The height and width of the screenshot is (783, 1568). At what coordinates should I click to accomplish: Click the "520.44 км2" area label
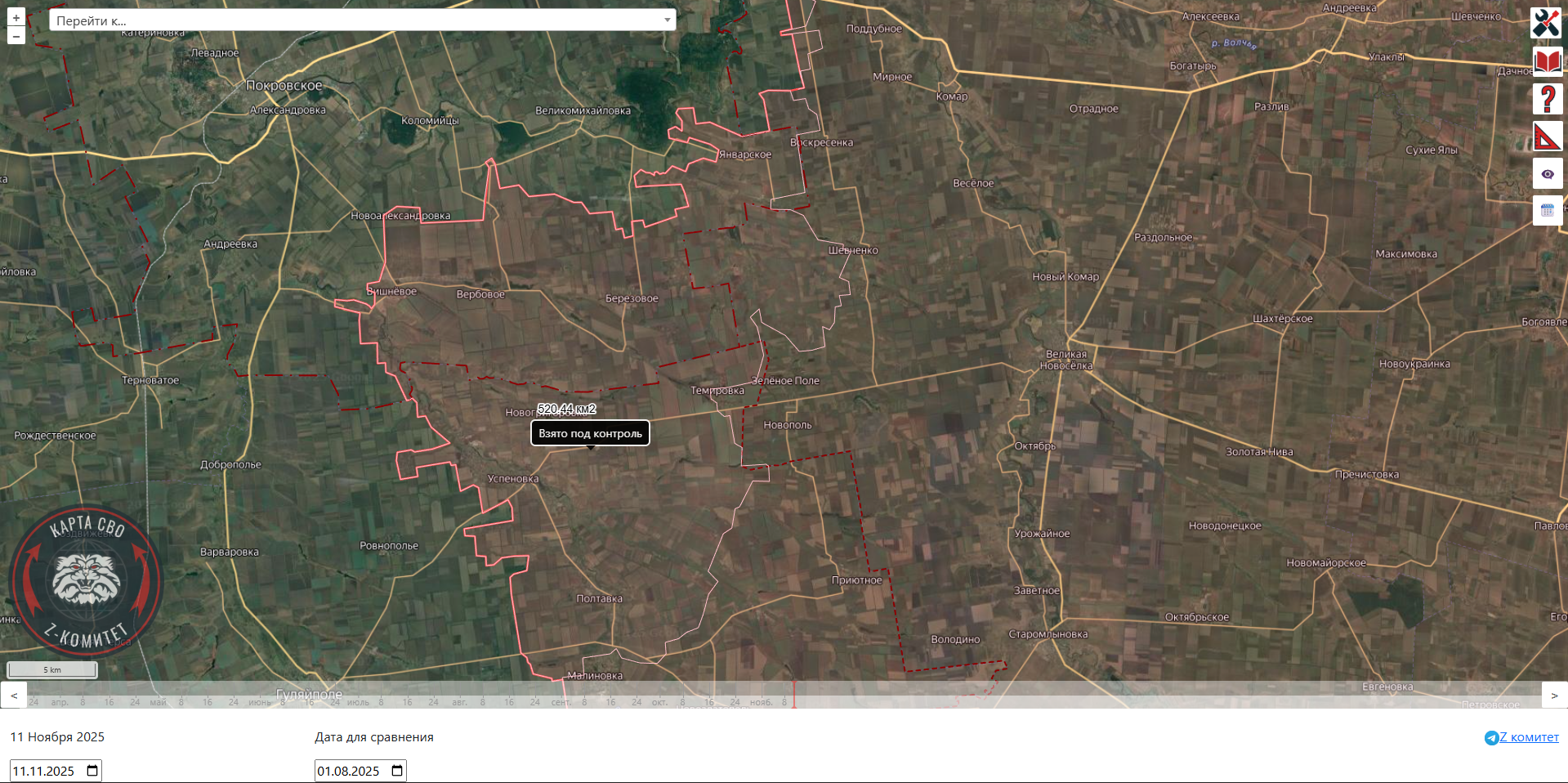pos(567,409)
